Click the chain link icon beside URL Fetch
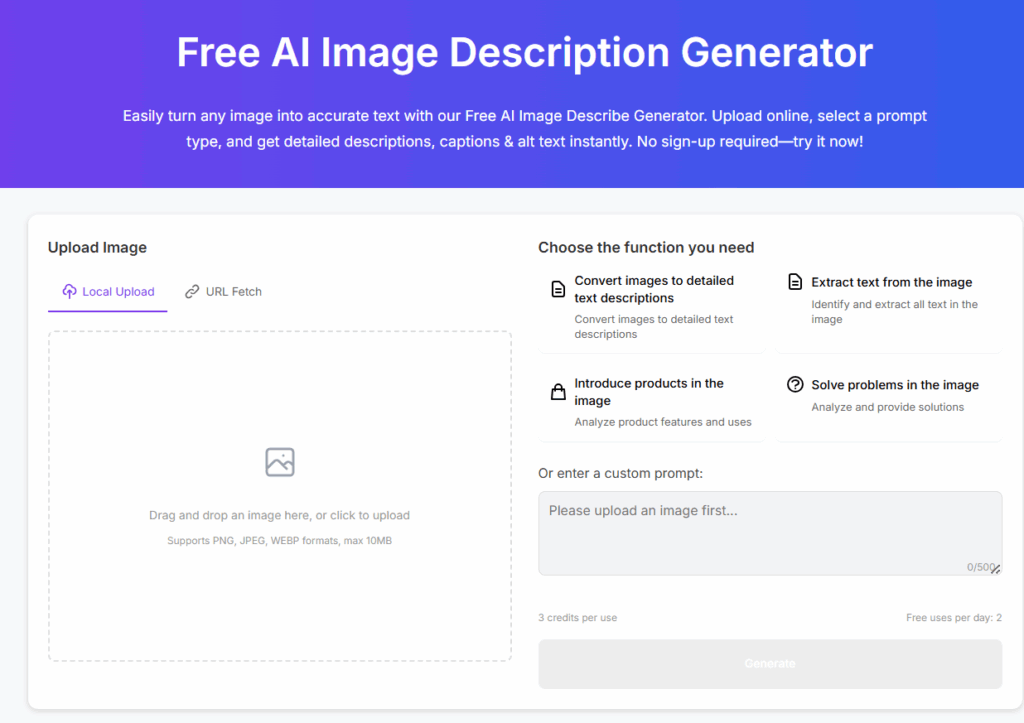 (192, 292)
